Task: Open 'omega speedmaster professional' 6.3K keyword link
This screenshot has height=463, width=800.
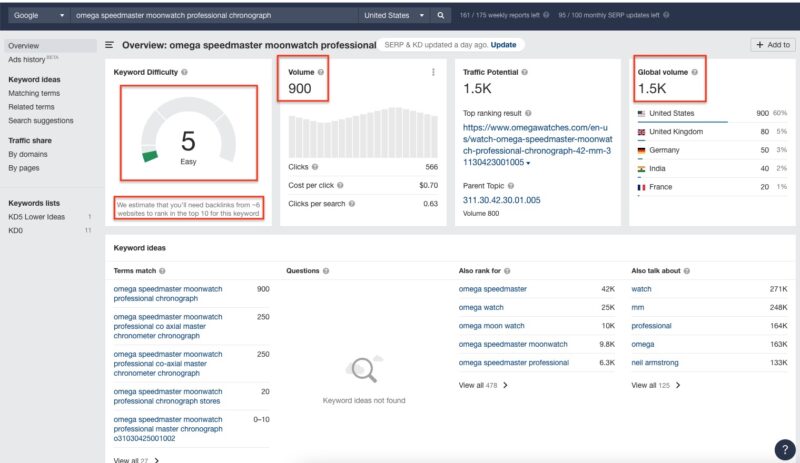Action: 513,362
